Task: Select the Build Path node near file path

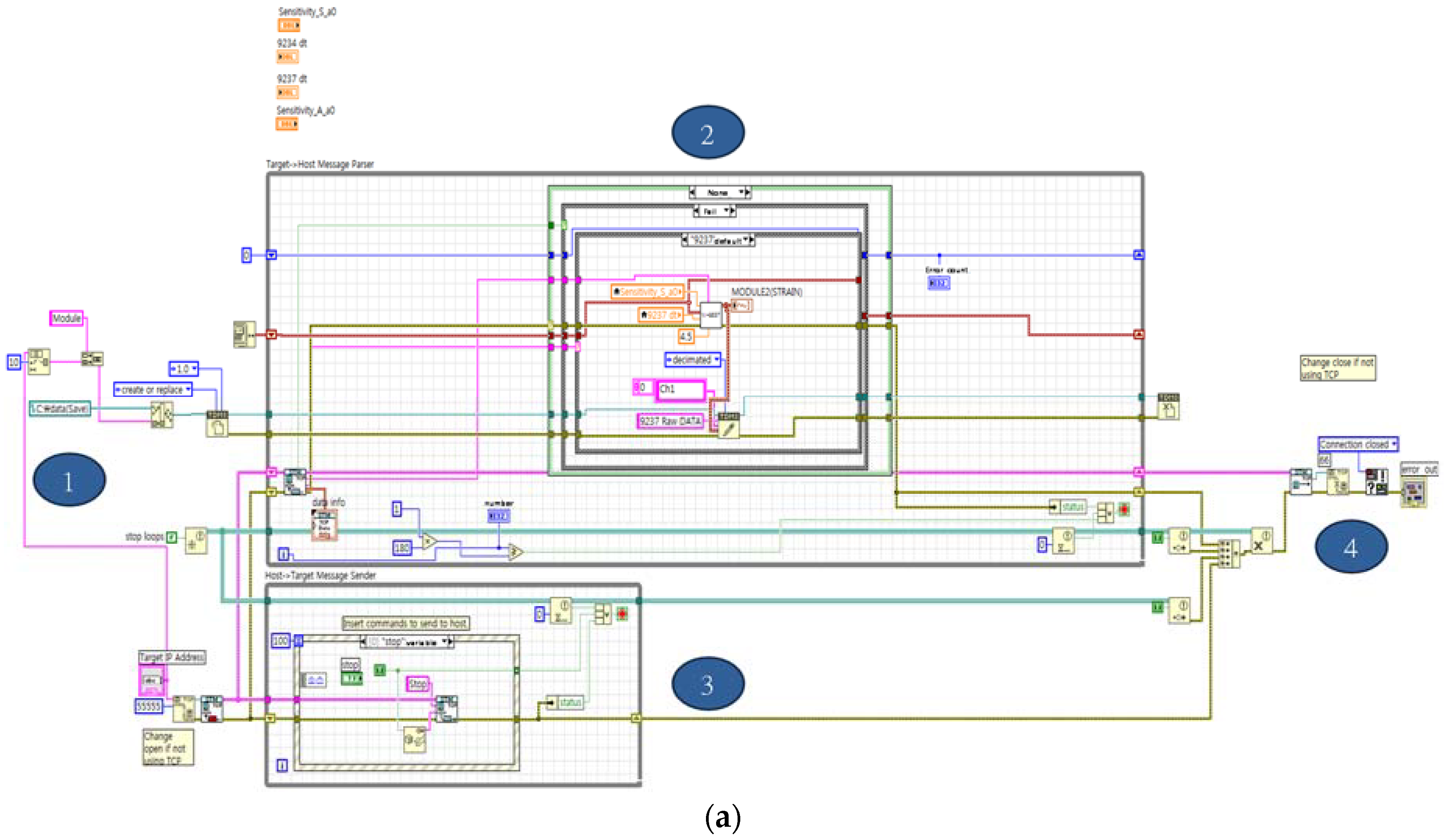Action: 161,414
